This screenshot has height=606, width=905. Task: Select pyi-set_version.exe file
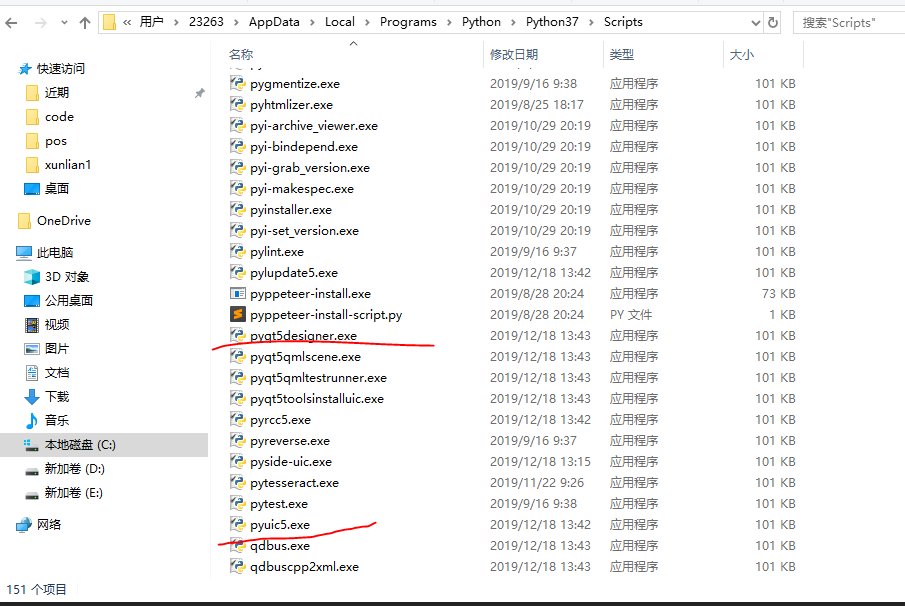pos(305,231)
